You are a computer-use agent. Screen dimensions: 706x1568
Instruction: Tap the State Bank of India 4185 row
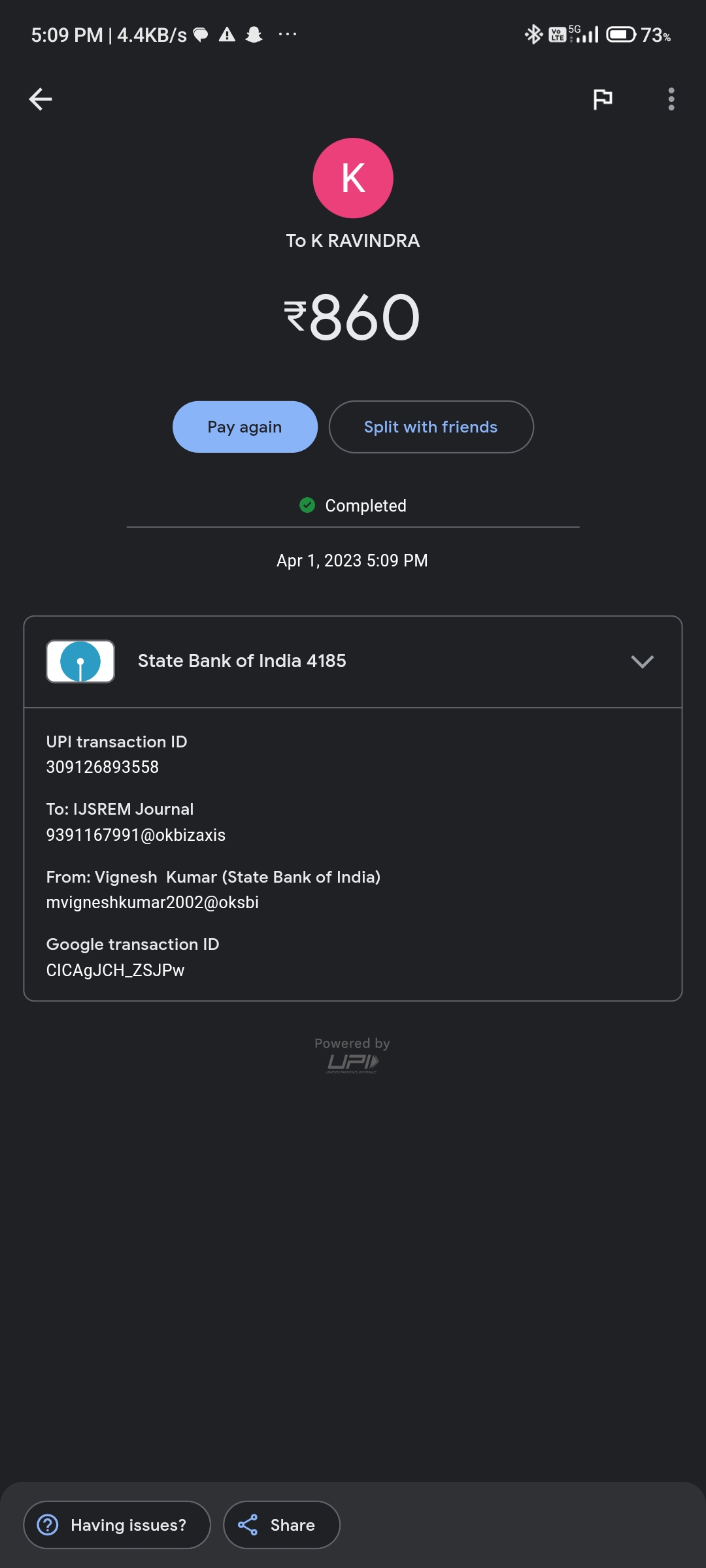[x=242, y=661]
